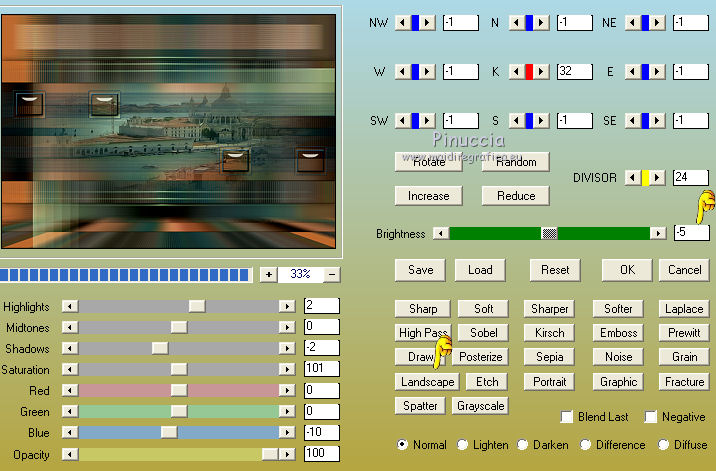Decrease the DIVISOR value with left arrow
The image size is (716, 471).
point(632,177)
